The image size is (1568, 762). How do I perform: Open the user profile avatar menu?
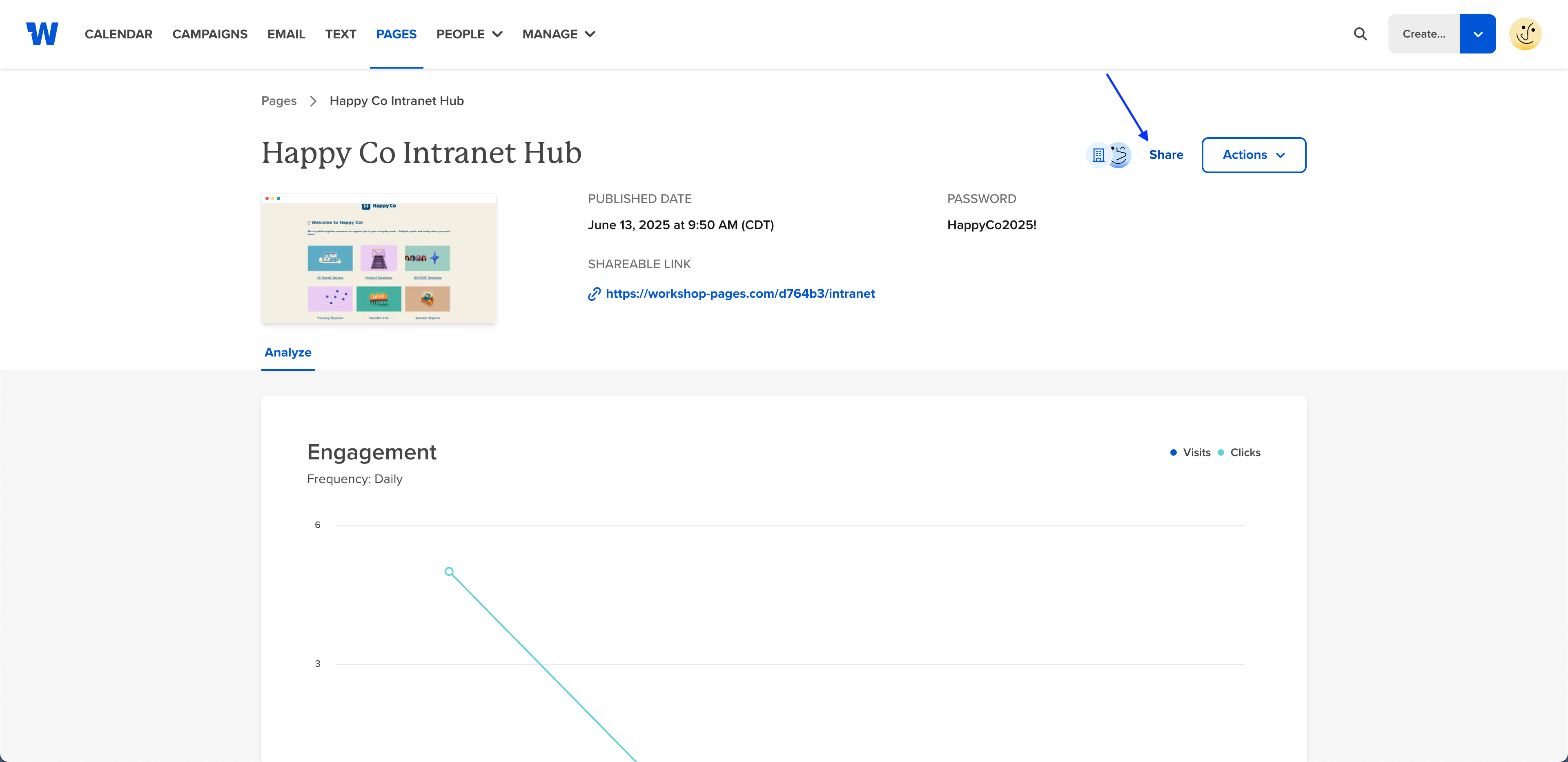[x=1525, y=34]
